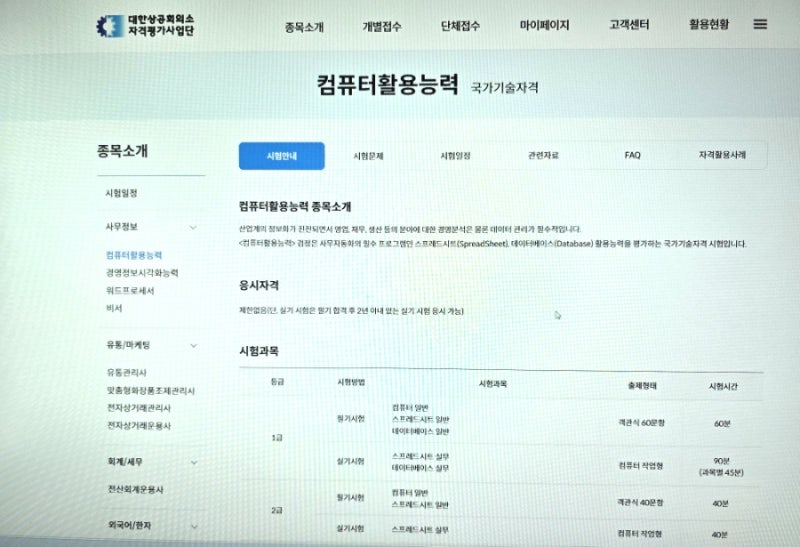Click the 외국어/한자 sidebar heading
This screenshot has height=547, width=800.
click(x=130, y=525)
